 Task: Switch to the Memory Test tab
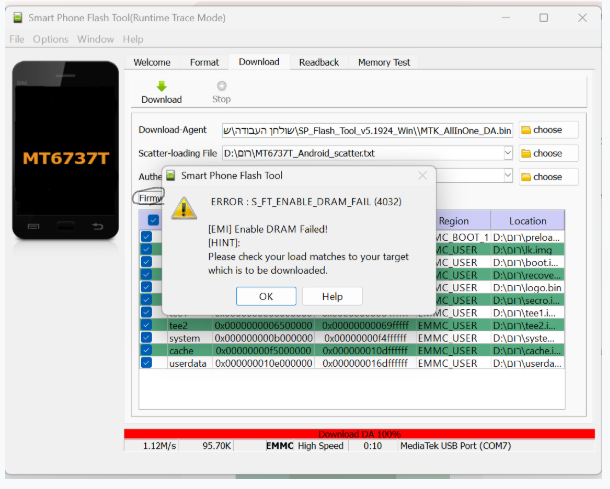tap(384, 62)
